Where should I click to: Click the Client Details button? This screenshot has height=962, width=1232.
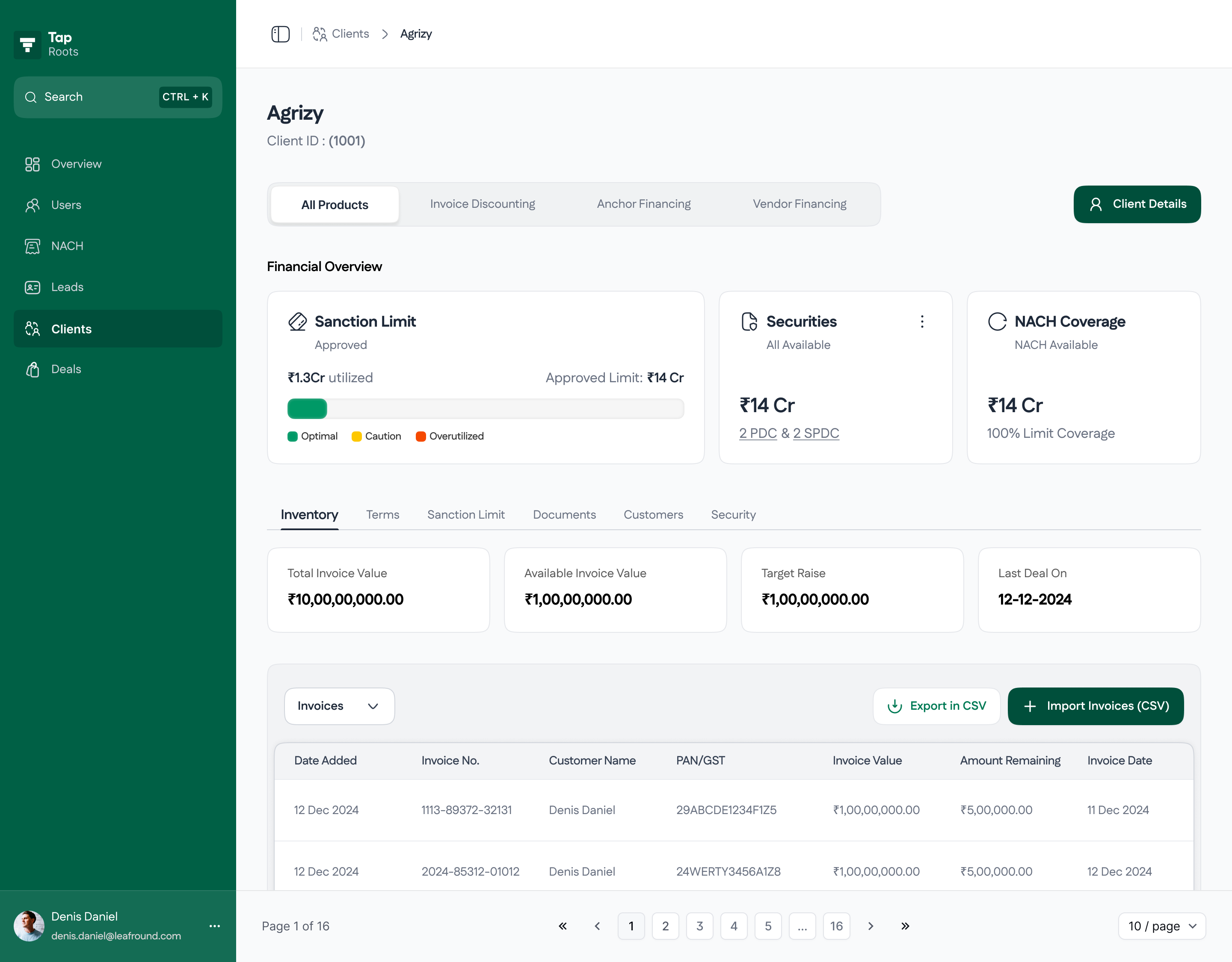pyautogui.click(x=1137, y=204)
